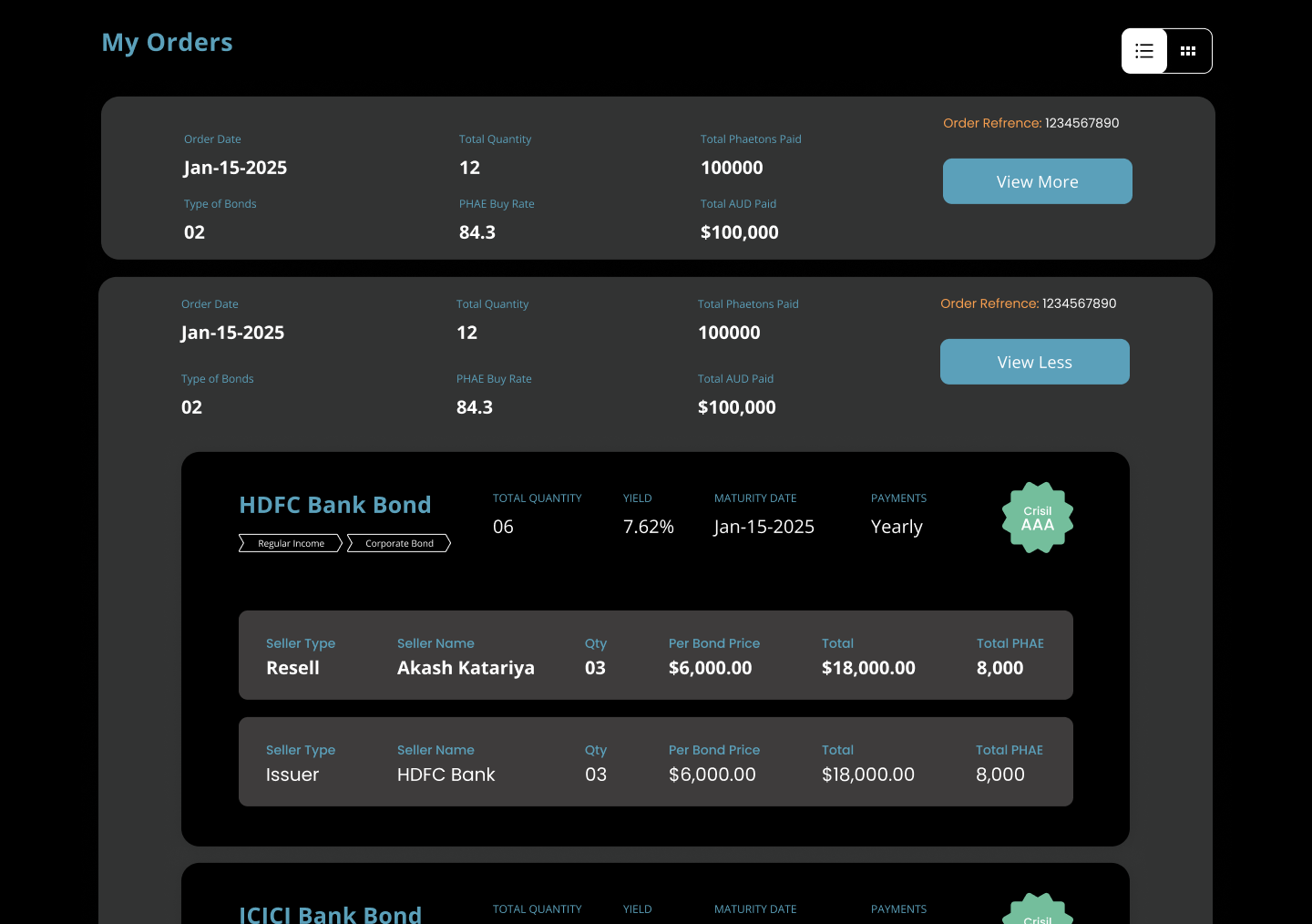Expand first order with View More
Screen dimensions: 1312x924
(1037, 181)
